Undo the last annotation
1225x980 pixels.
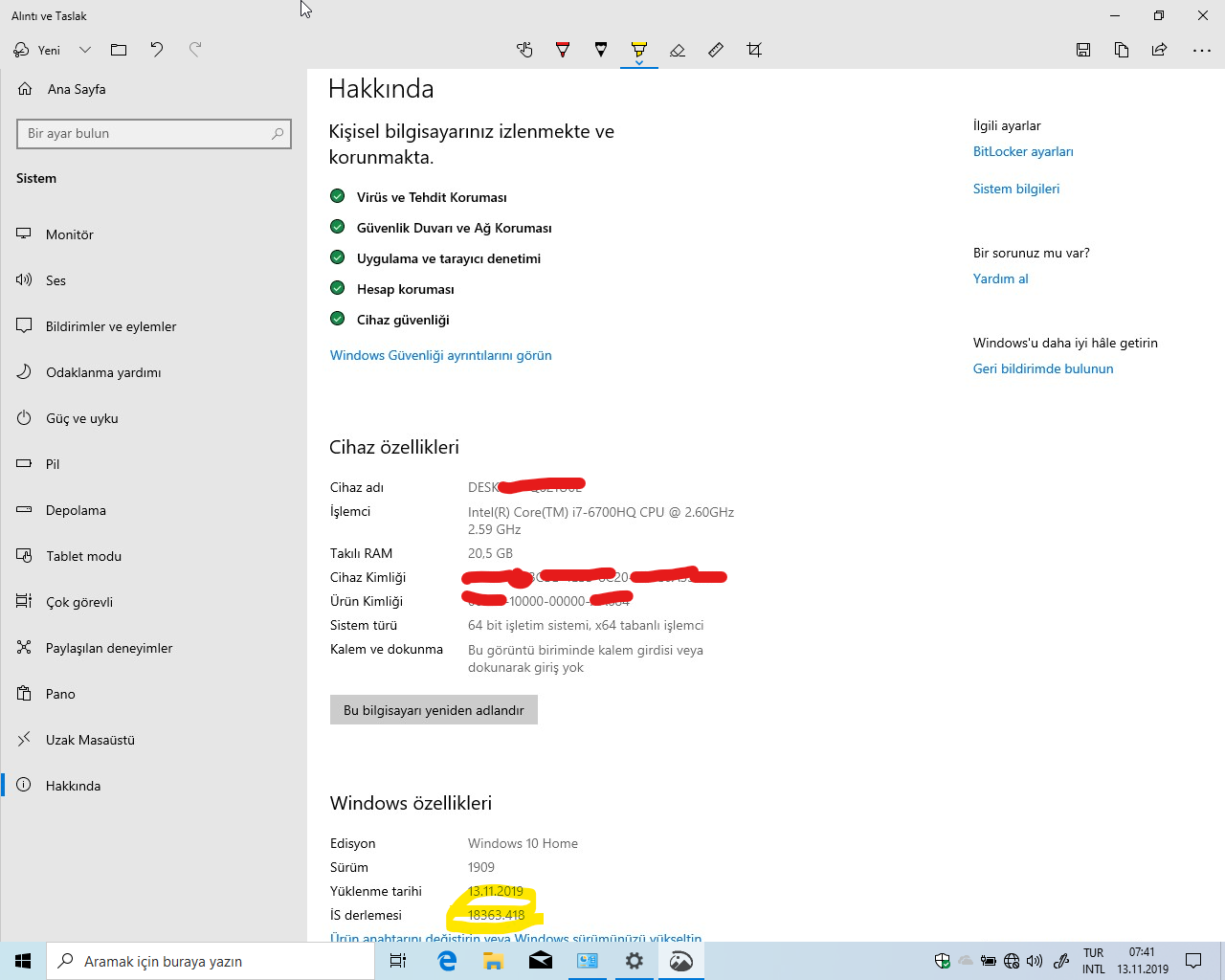click(157, 50)
